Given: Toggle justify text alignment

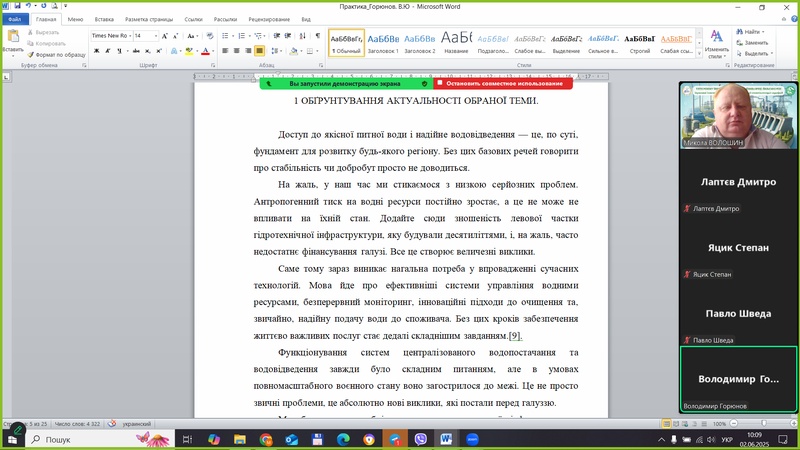Looking at the screenshot, I should 260,50.
